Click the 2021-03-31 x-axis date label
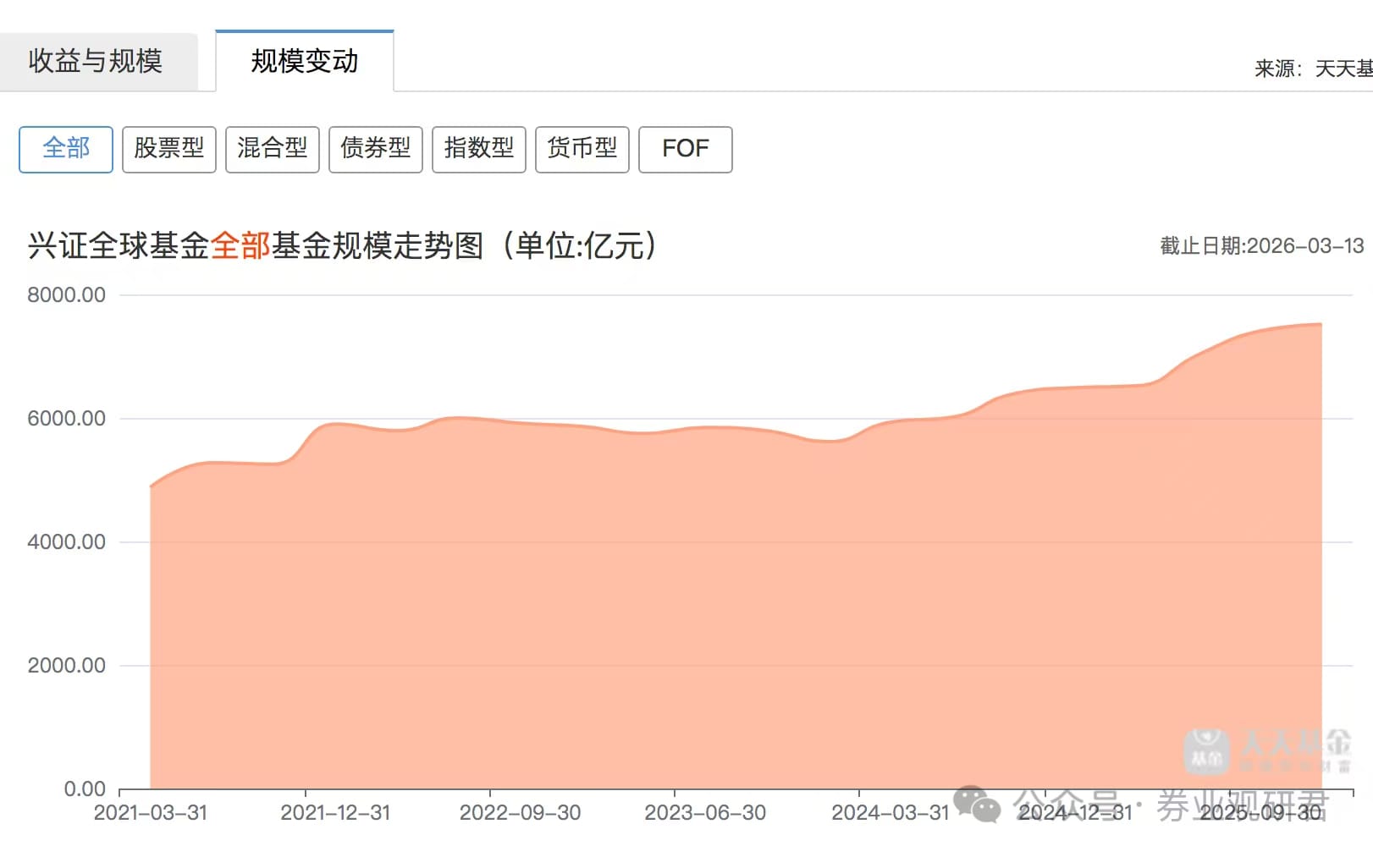Viewport: 1373px width, 868px height. pos(151,813)
